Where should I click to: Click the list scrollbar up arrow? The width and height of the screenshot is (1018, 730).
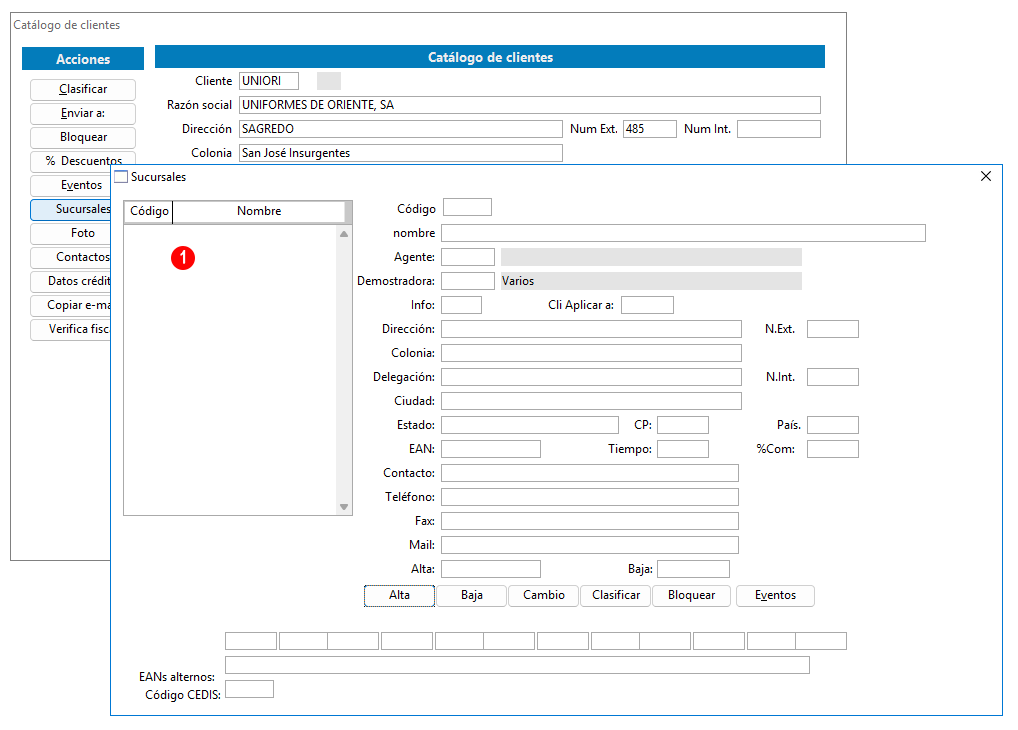click(344, 234)
